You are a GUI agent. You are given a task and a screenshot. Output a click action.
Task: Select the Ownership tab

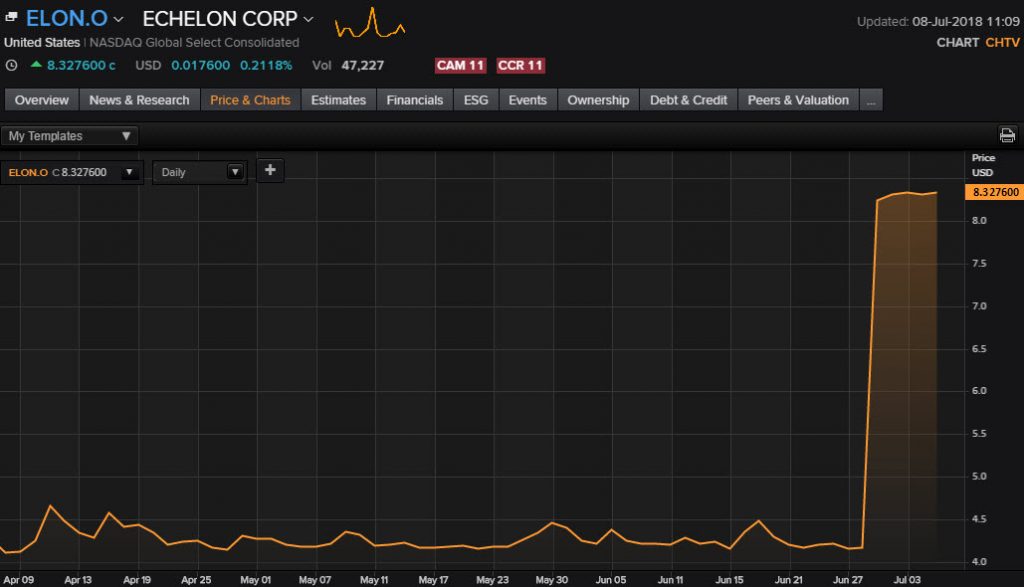[597, 99]
